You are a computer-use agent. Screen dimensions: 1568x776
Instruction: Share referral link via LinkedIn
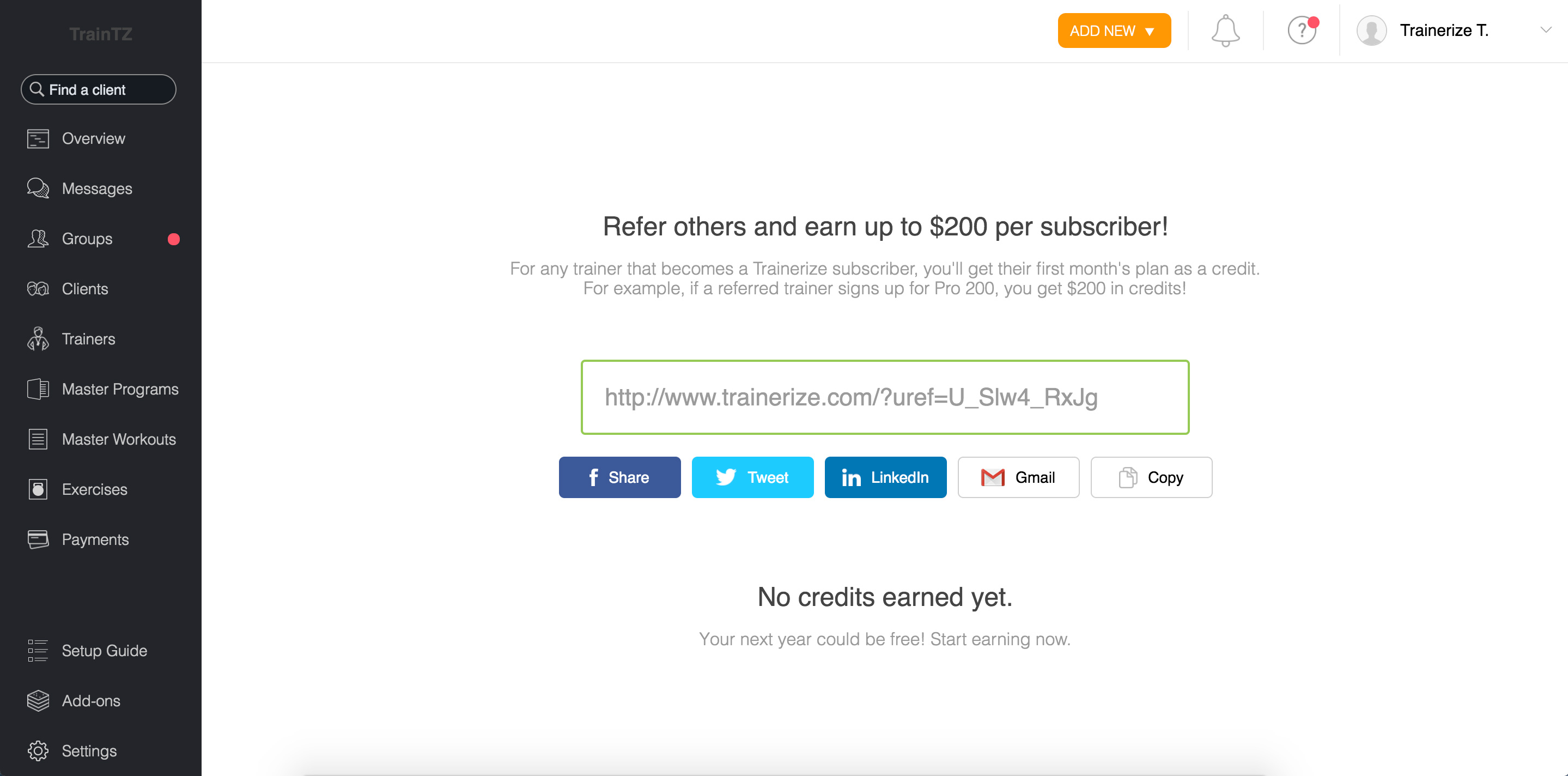pos(884,477)
